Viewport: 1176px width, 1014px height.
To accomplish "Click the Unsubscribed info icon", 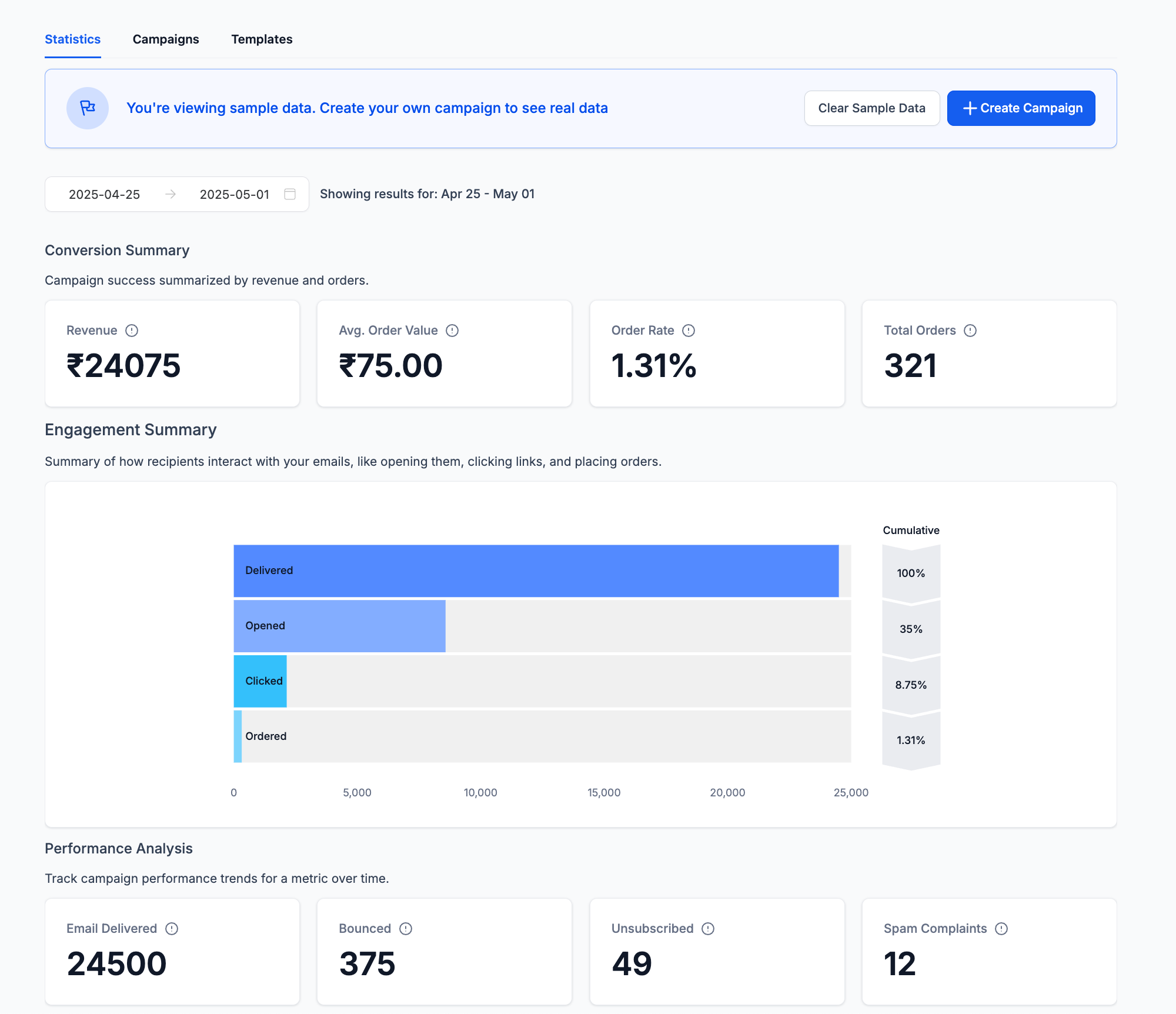I will pos(708,929).
